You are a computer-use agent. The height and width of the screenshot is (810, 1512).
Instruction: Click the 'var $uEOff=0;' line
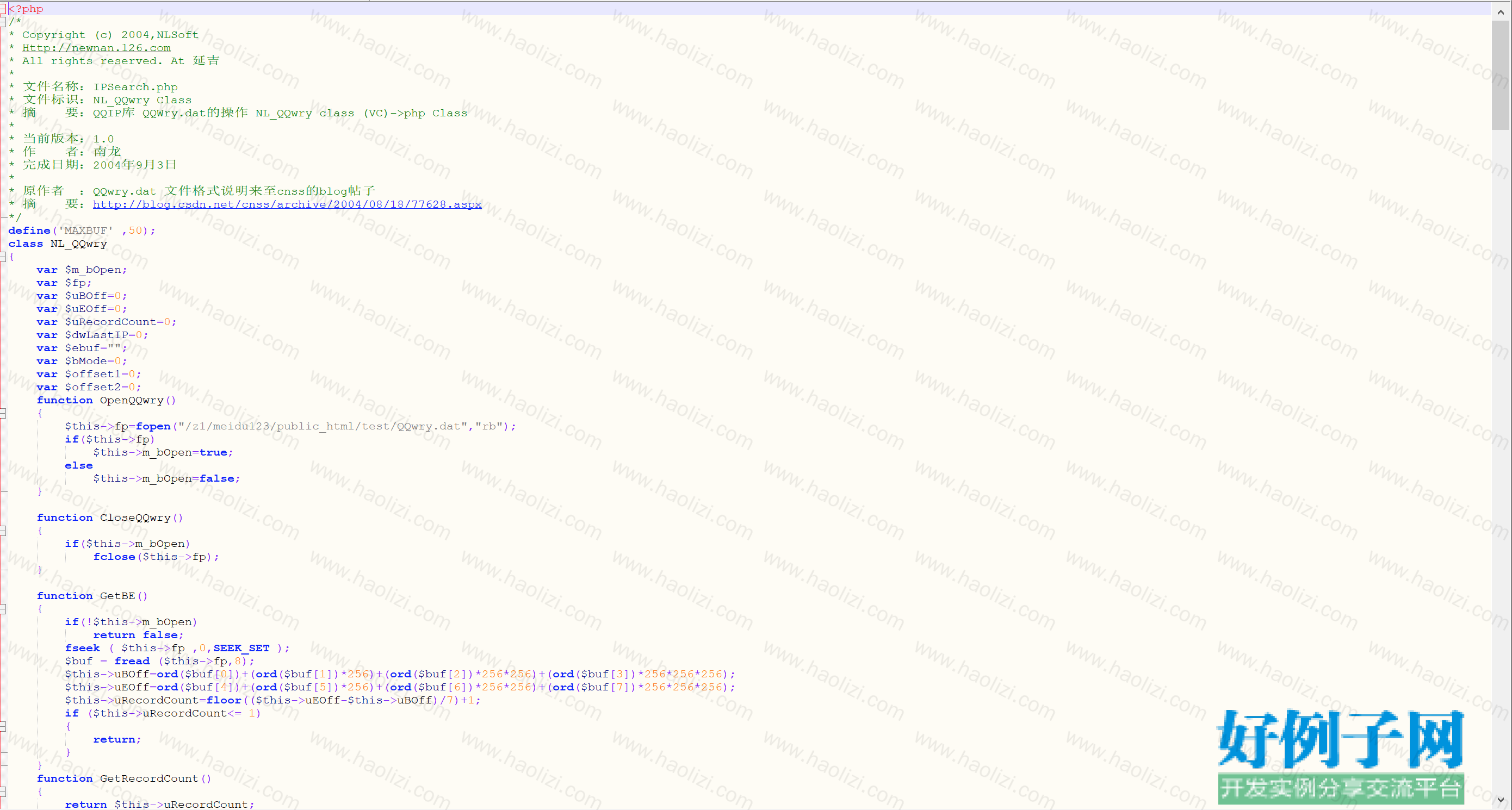coord(82,309)
